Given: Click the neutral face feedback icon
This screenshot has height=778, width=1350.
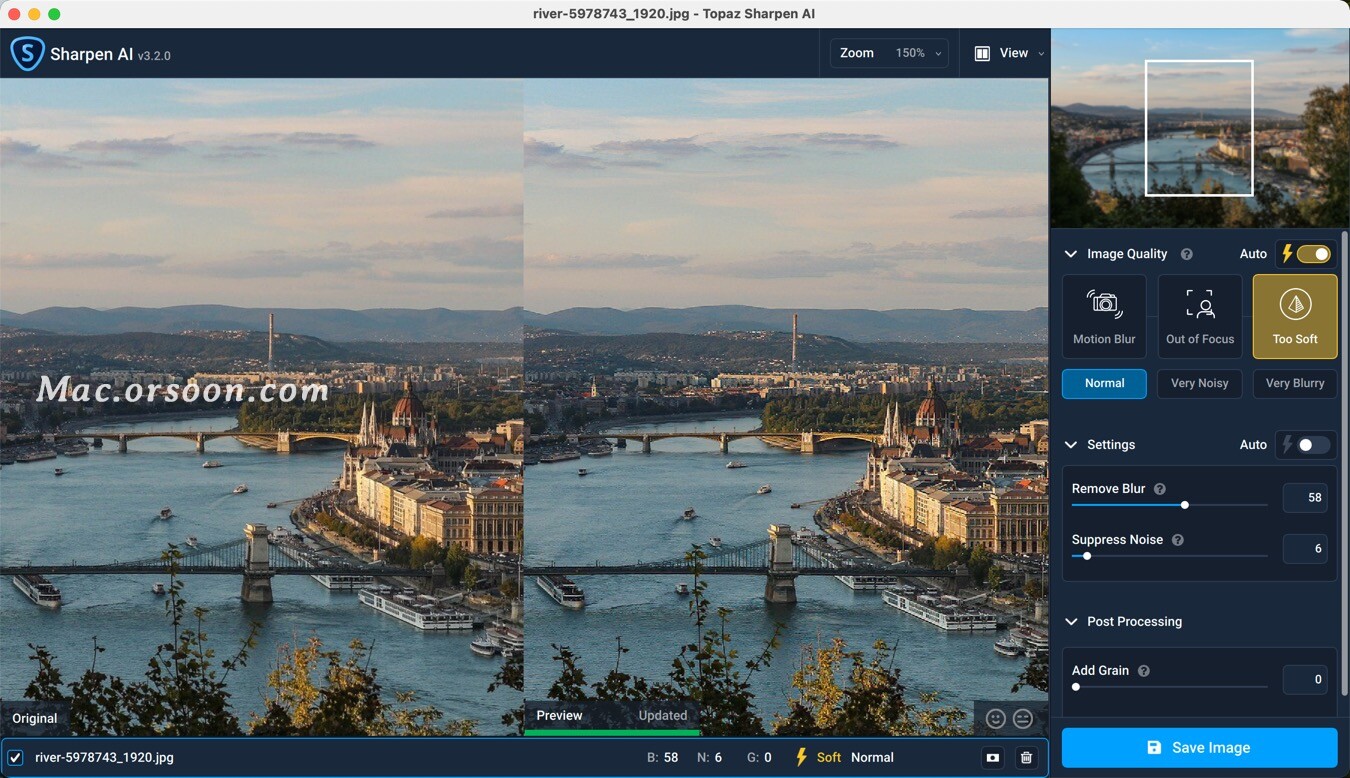Looking at the screenshot, I should [x=1023, y=718].
